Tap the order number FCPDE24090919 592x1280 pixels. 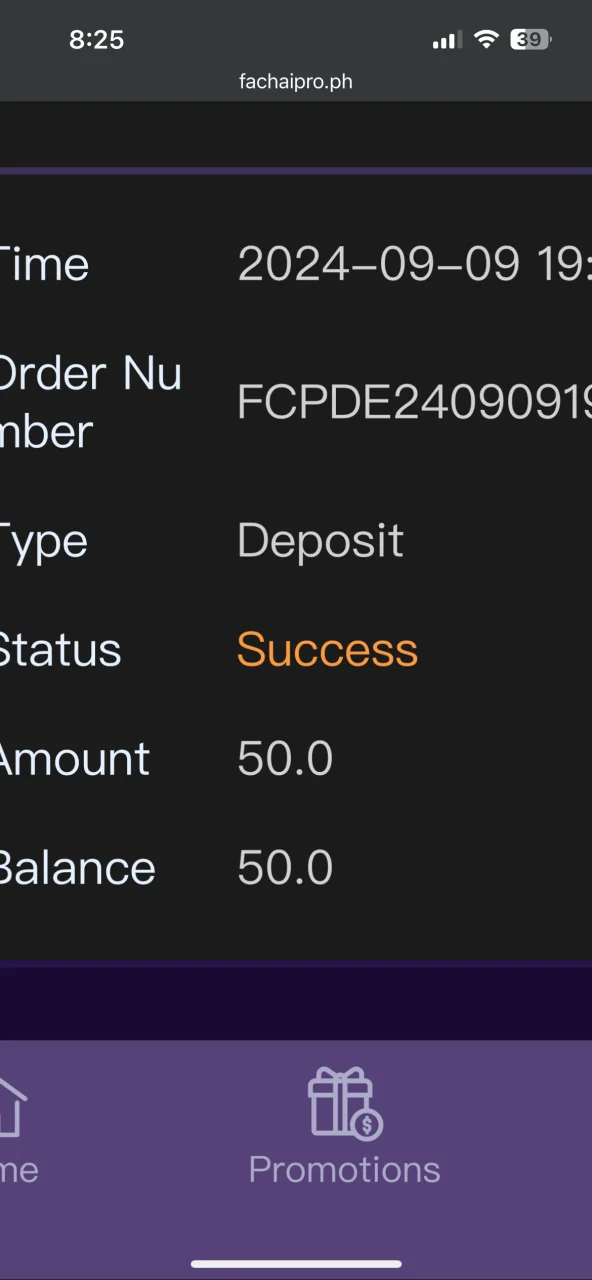[414, 403]
